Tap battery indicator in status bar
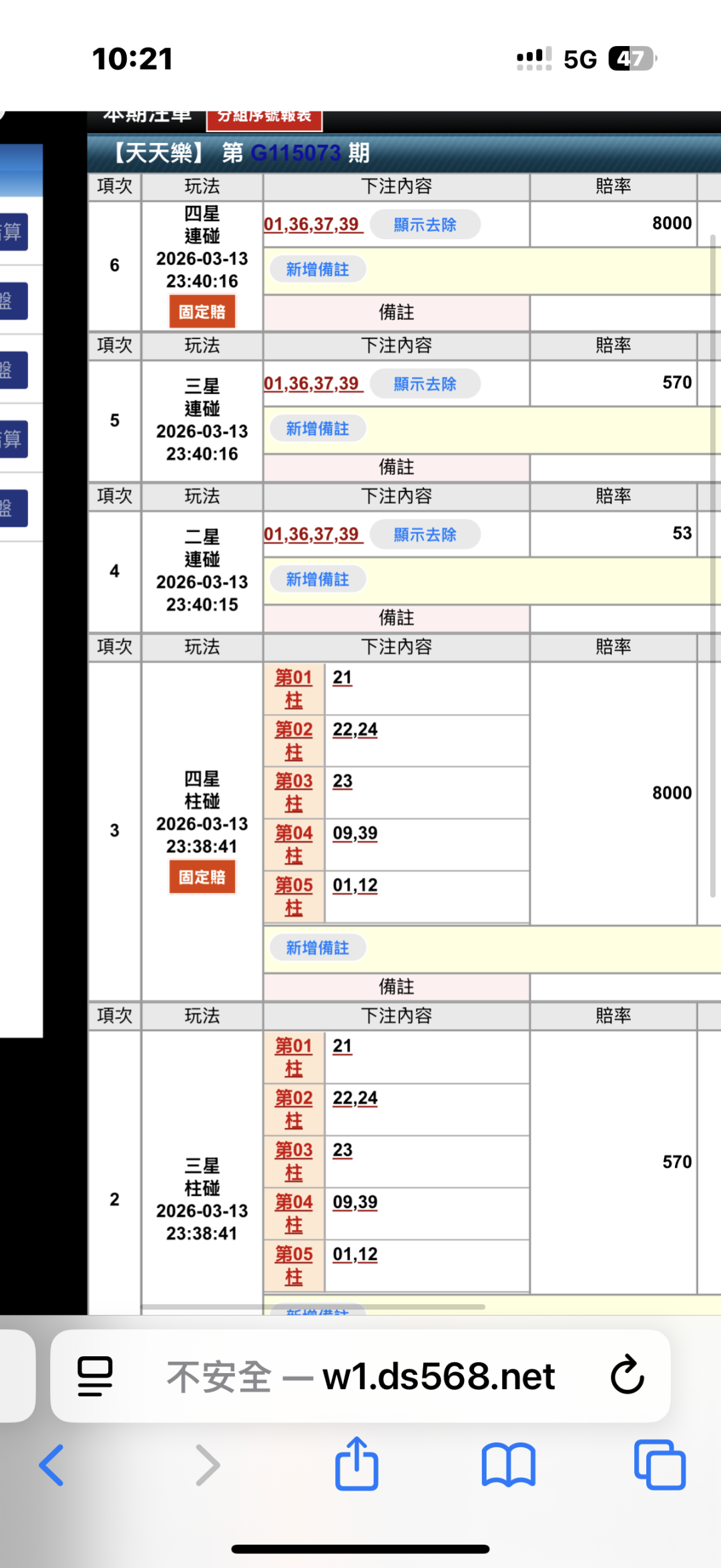The width and height of the screenshot is (721, 1568). click(x=632, y=59)
